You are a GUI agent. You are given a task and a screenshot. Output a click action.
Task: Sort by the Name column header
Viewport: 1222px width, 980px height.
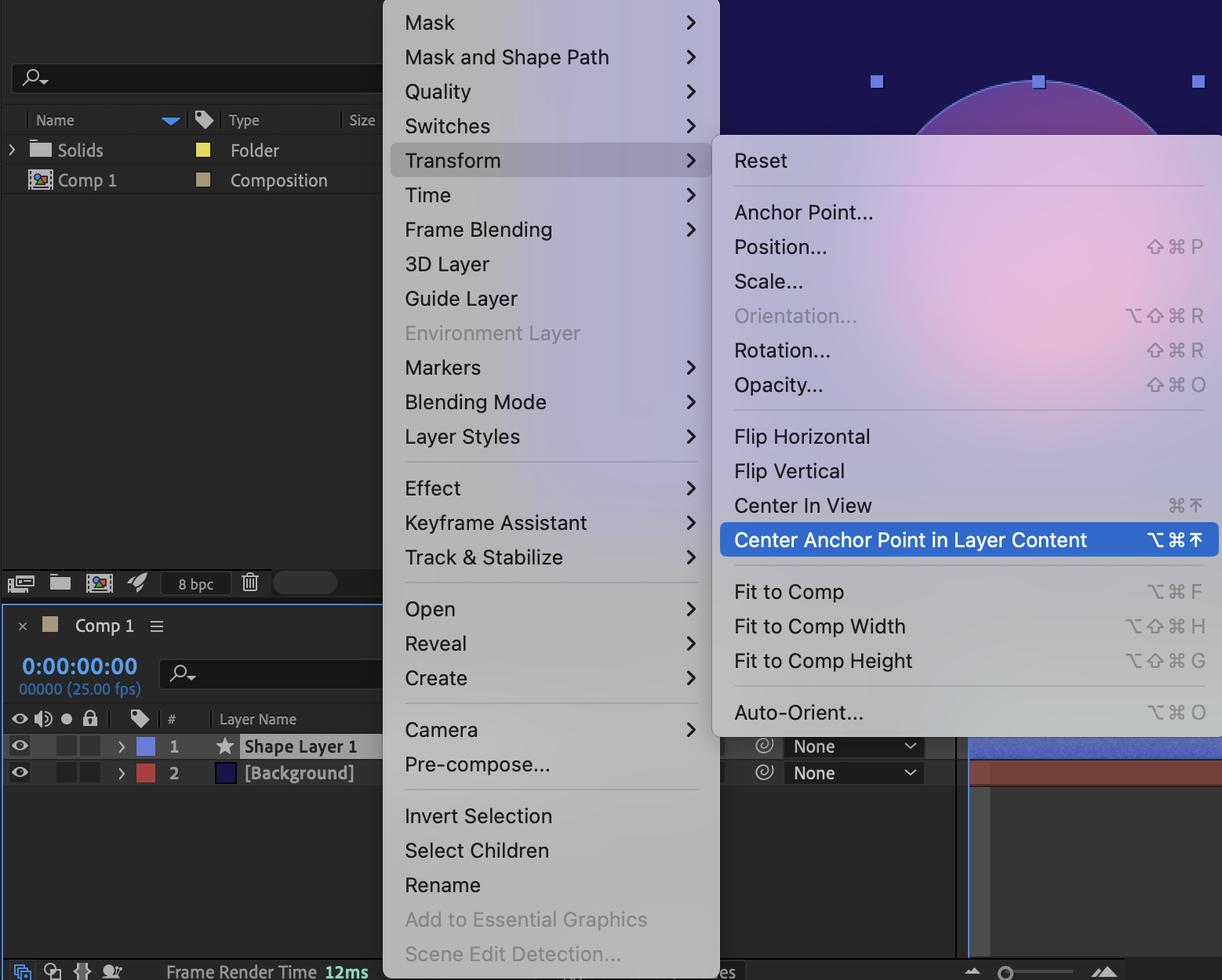pos(55,120)
